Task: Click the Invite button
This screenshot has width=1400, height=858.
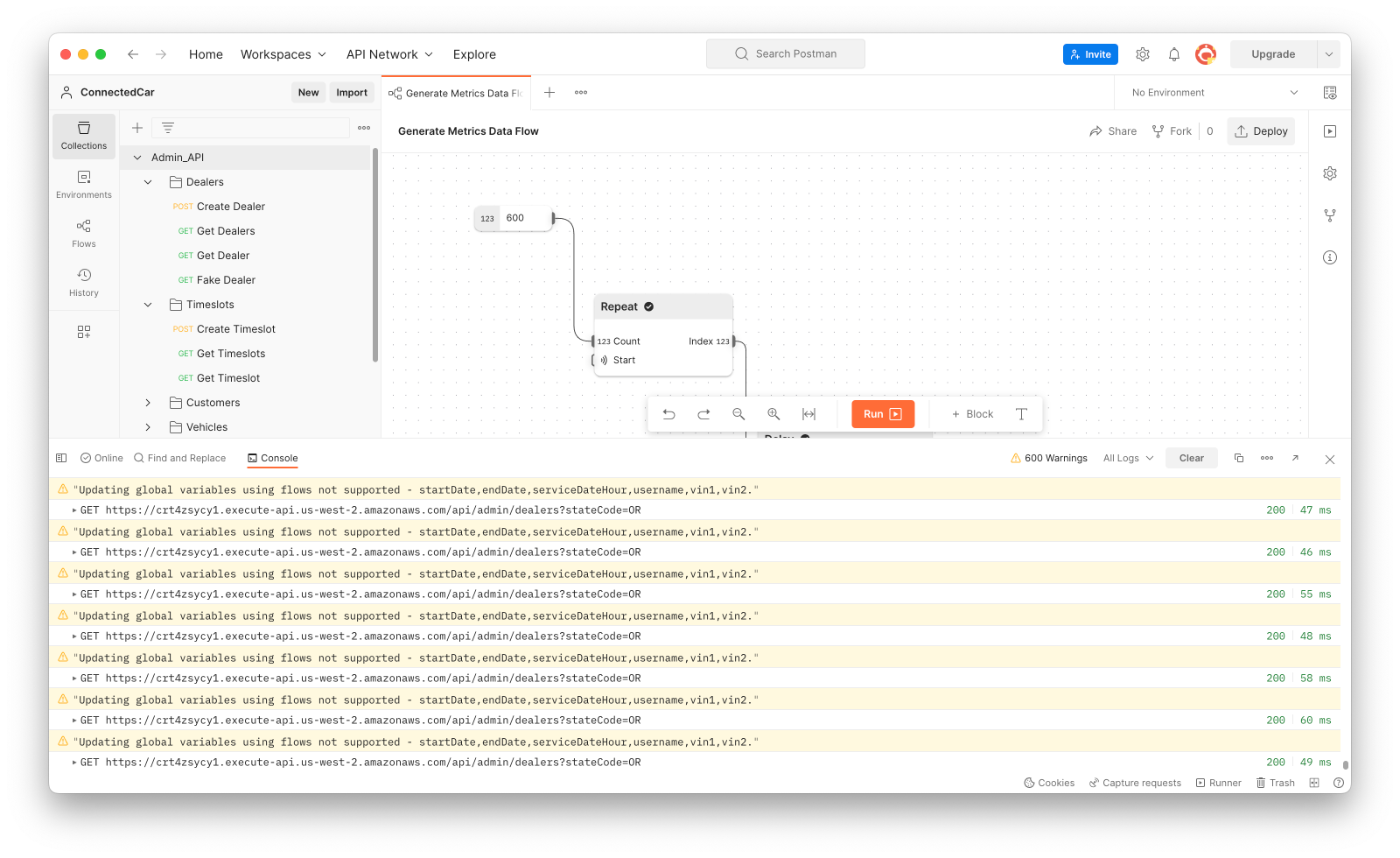Action: tap(1090, 54)
